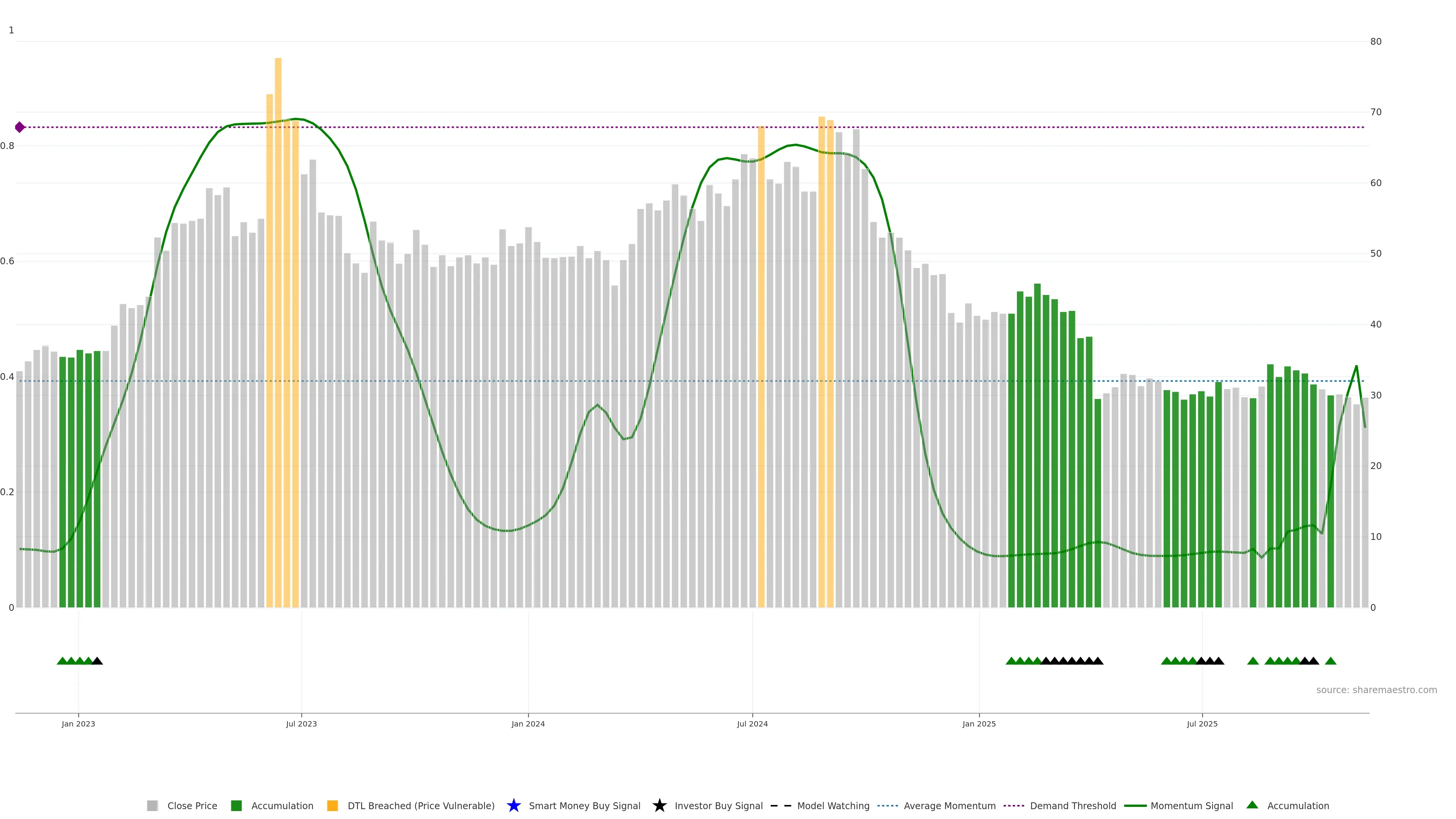
Task: Toggle the green square Accumulation legend label
Action: [x=282, y=805]
